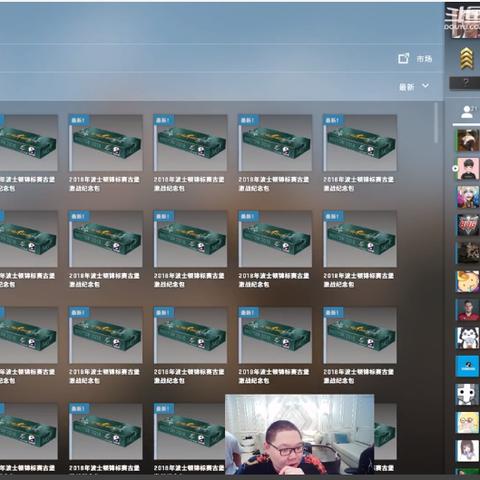Screen dimensions: 480x480
Task: Select friend with red logo on dark avatar
Action: (468, 225)
